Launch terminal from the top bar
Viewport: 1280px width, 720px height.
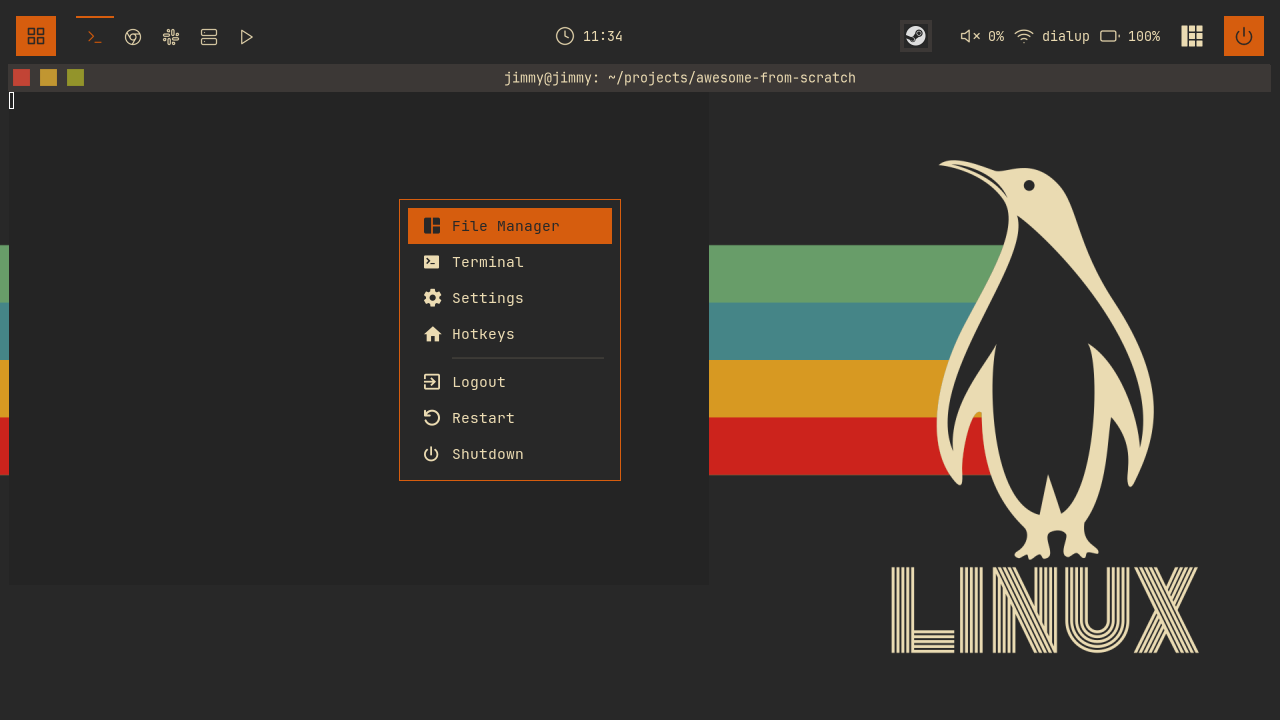[x=95, y=37]
